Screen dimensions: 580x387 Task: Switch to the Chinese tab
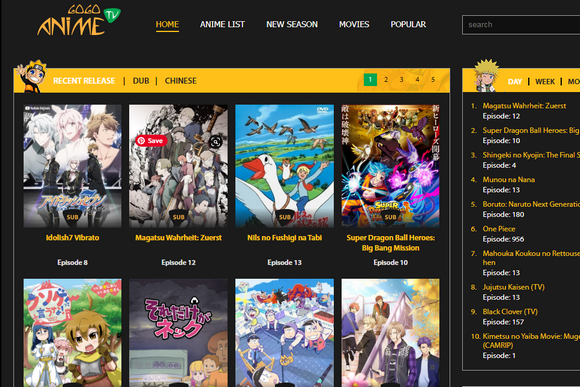point(181,81)
